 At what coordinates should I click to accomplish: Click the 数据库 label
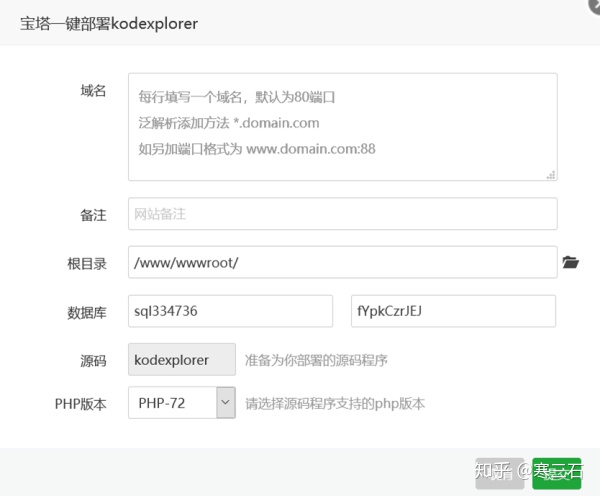pyautogui.click(x=87, y=313)
